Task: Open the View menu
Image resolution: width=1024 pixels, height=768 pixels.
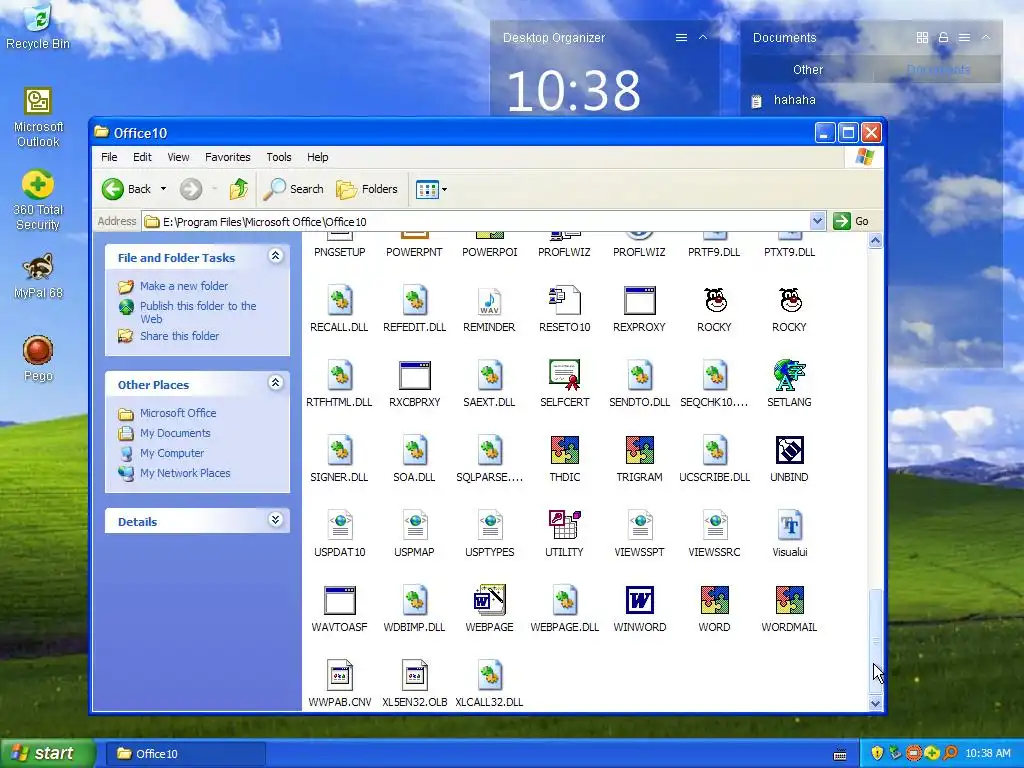Action: pyautogui.click(x=178, y=157)
